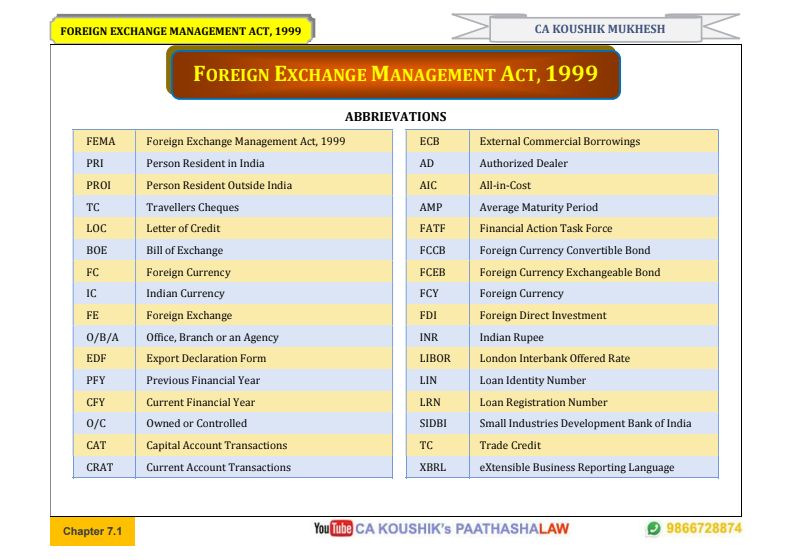Screen dimensions: 792x560
Task: Select the LIBOR abbreviation cell
Action: 434,358
